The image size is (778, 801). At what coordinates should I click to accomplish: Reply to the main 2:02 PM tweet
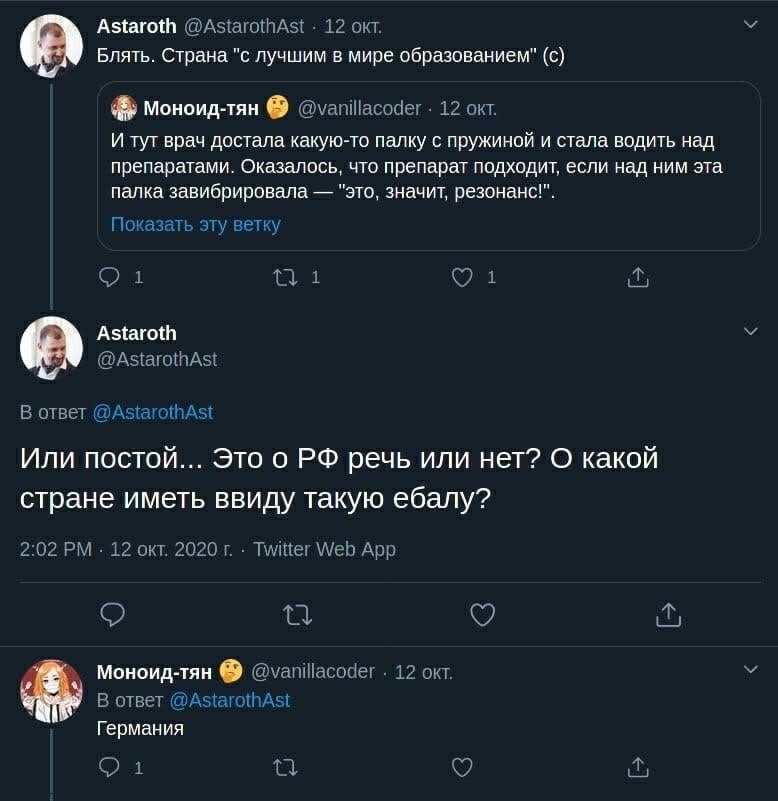(113, 615)
